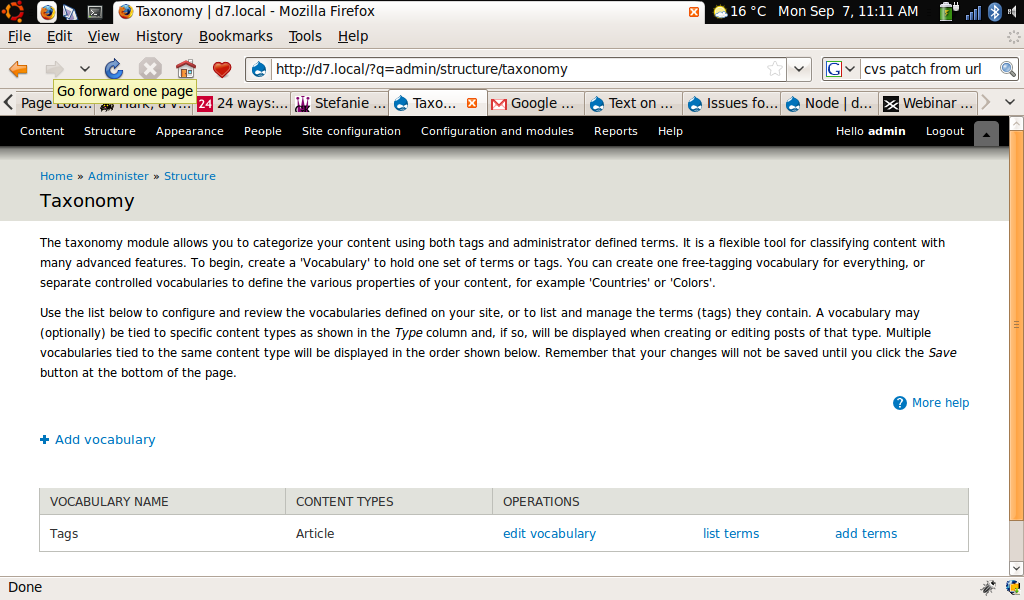Close the Taxonomy tab
The width and height of the screenshot is (1024, 600).
(x=472, y=103)
